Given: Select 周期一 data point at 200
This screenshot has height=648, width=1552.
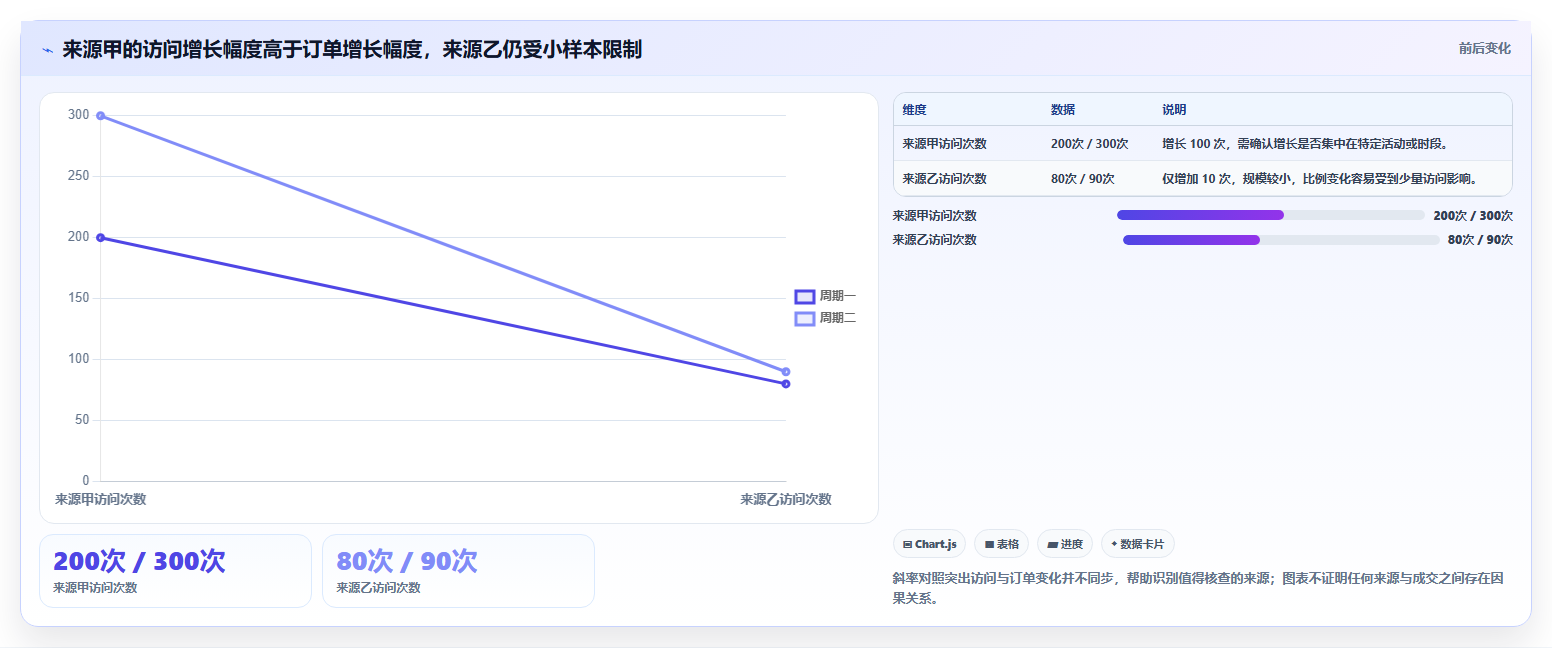Looking at the screenshot, I should [x=100, y=238].
